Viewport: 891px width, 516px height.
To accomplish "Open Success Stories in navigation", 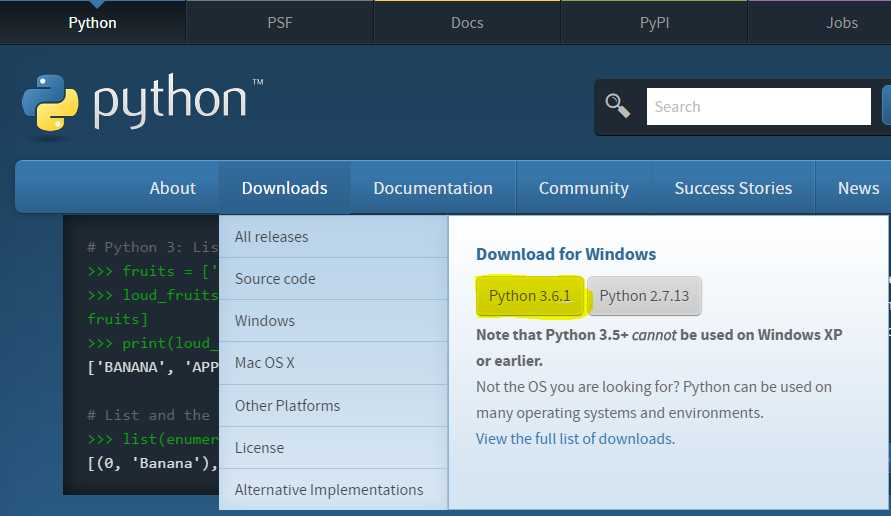I will 733,188.
